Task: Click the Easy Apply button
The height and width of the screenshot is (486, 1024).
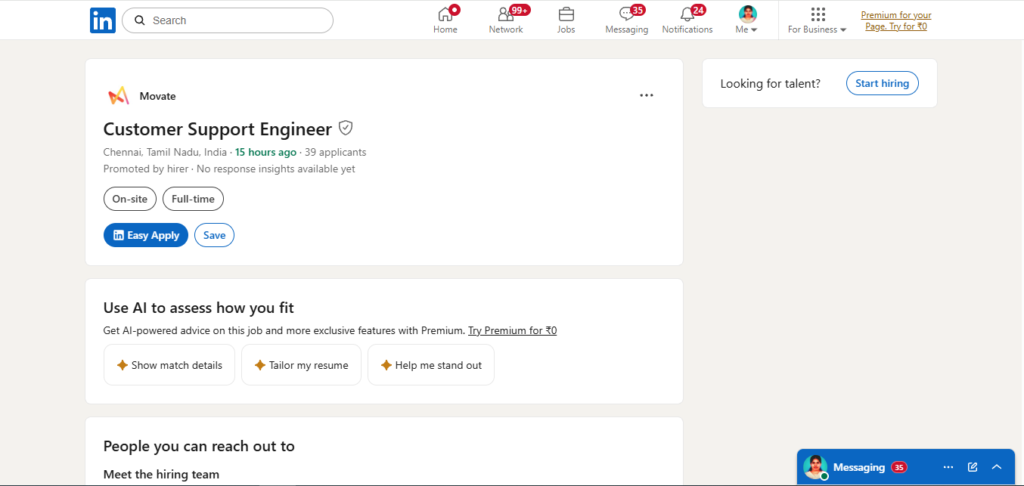Action: [x=146, y=235]
